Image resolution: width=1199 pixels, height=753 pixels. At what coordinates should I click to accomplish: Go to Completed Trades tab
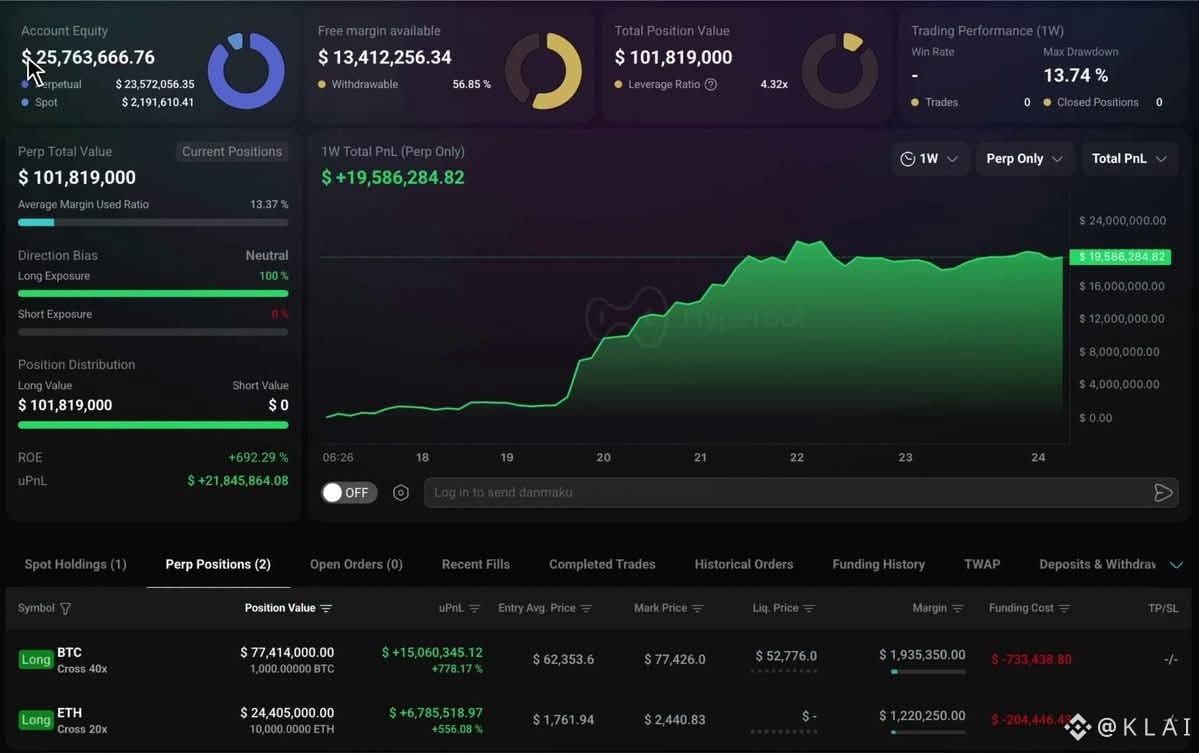[x=602, y=564]
